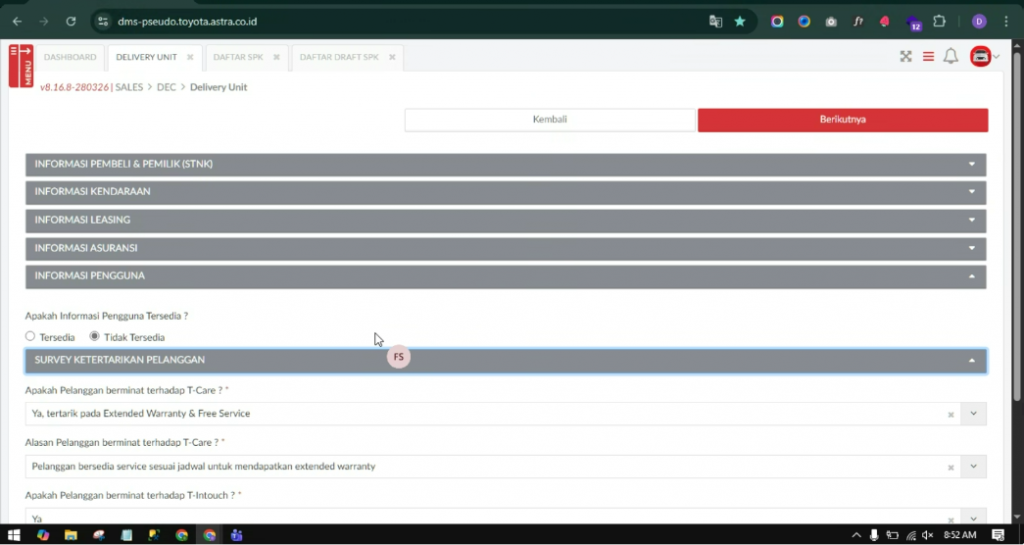Select the Tidak Tersedia radio button

click(x=95, y=337)
